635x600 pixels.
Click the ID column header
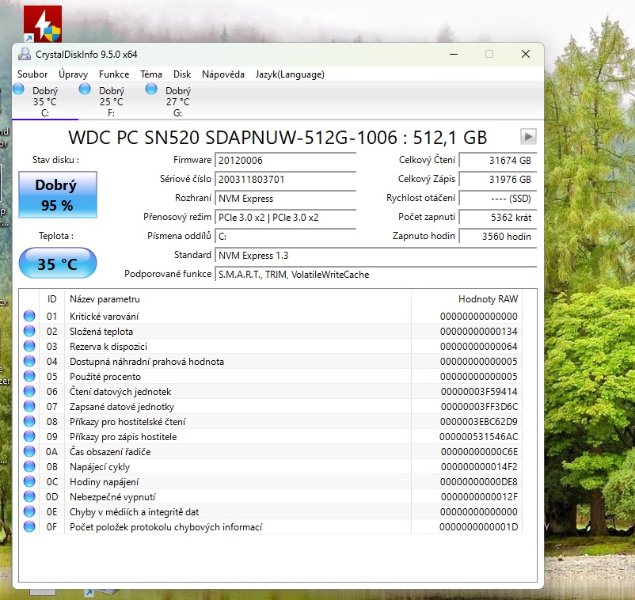pos(52,299)
